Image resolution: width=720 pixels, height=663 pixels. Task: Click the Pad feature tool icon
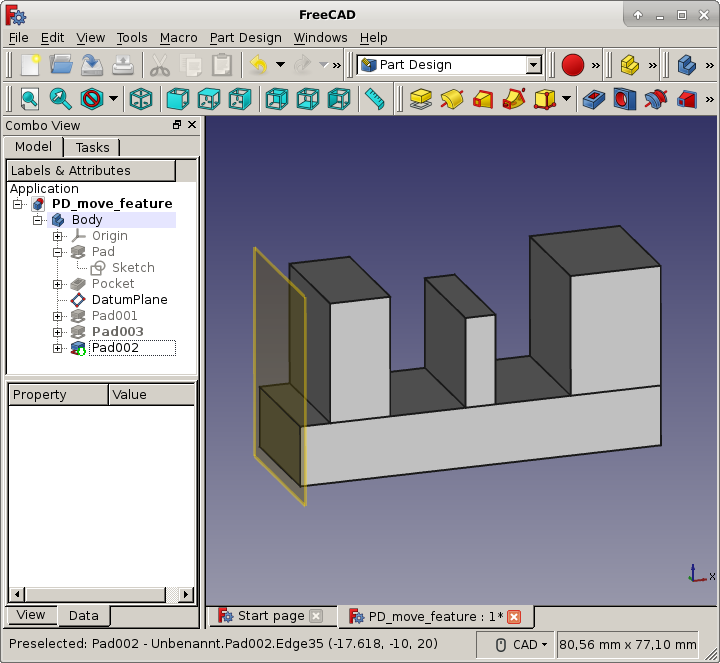pos(421,99)
